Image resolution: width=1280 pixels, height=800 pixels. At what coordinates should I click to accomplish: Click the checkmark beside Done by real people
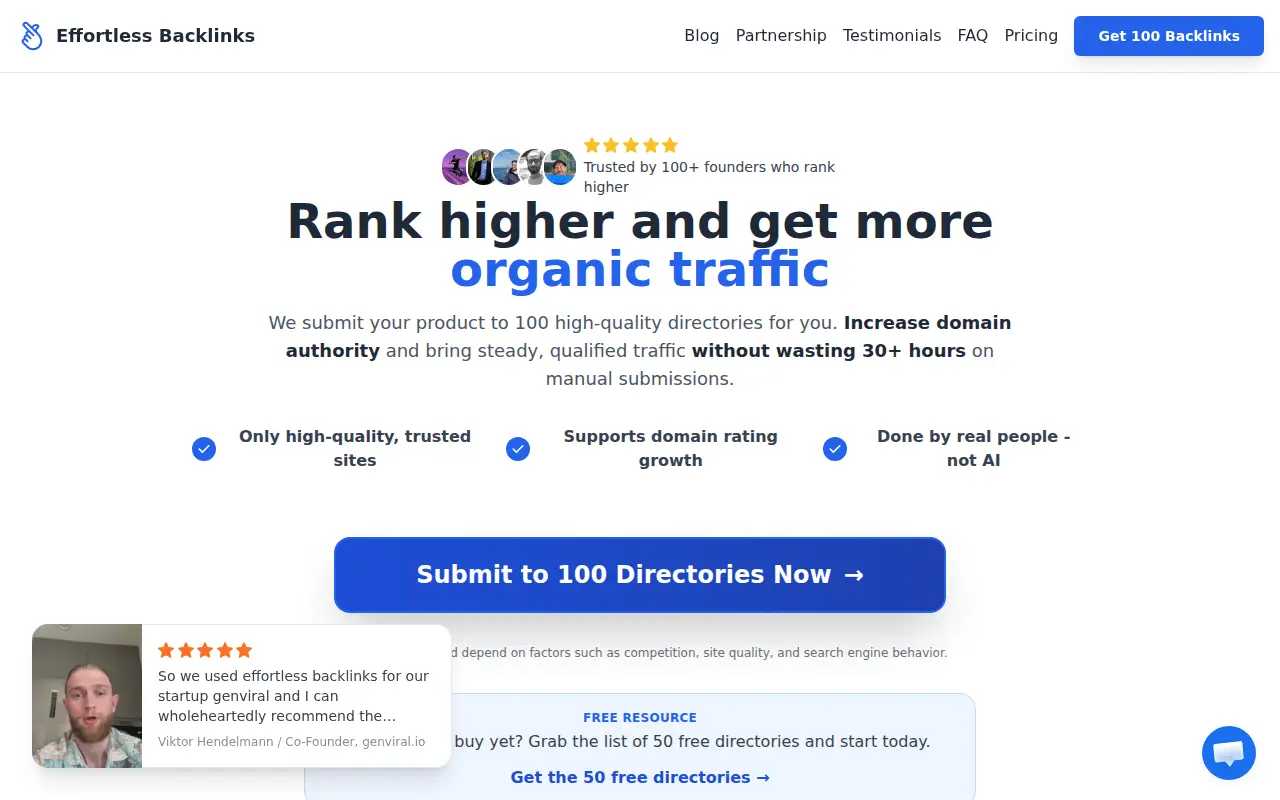point(835,449)
